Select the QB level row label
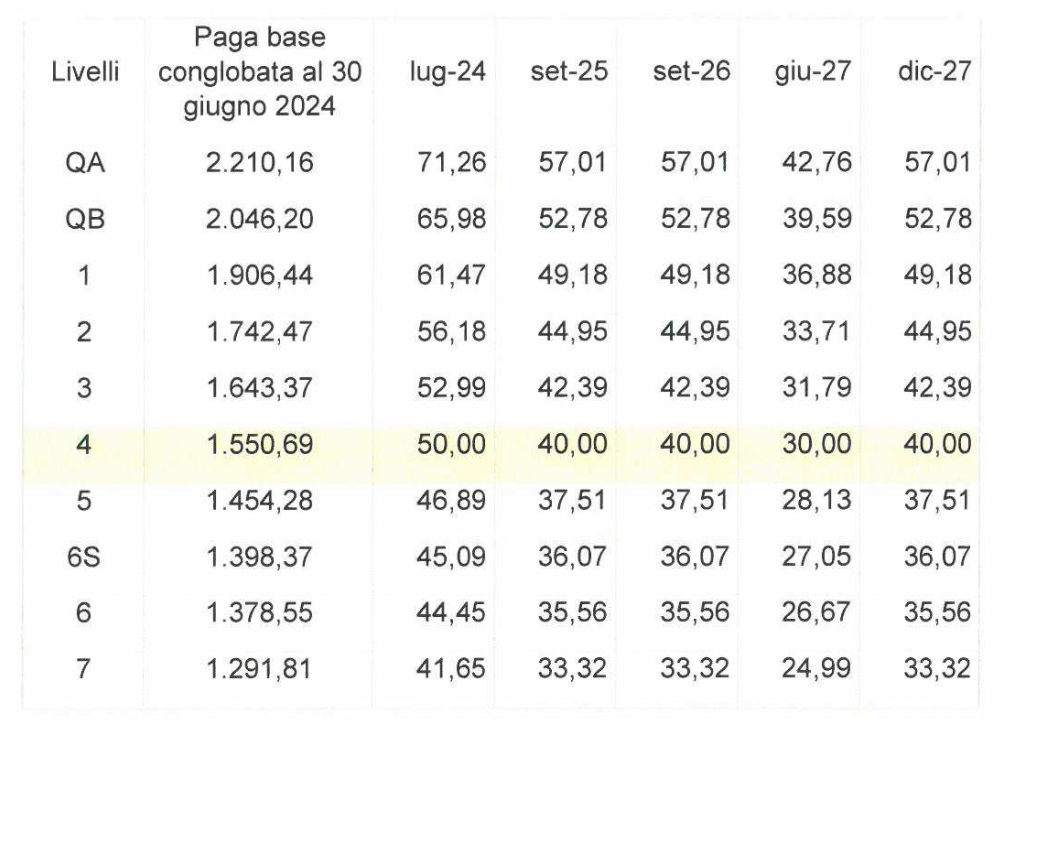Viewport: 1061px width, 865px height. click(x=85, y=219)
